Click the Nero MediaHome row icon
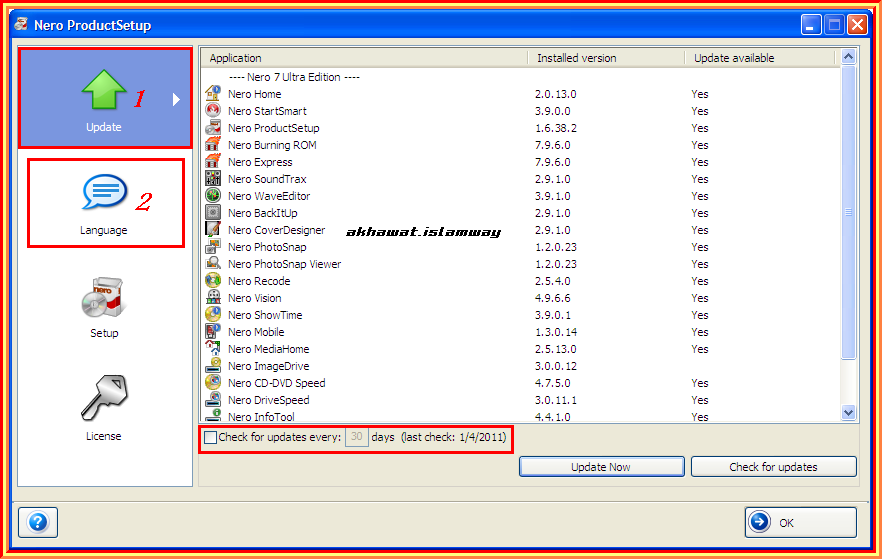 [x=213, y=348]
